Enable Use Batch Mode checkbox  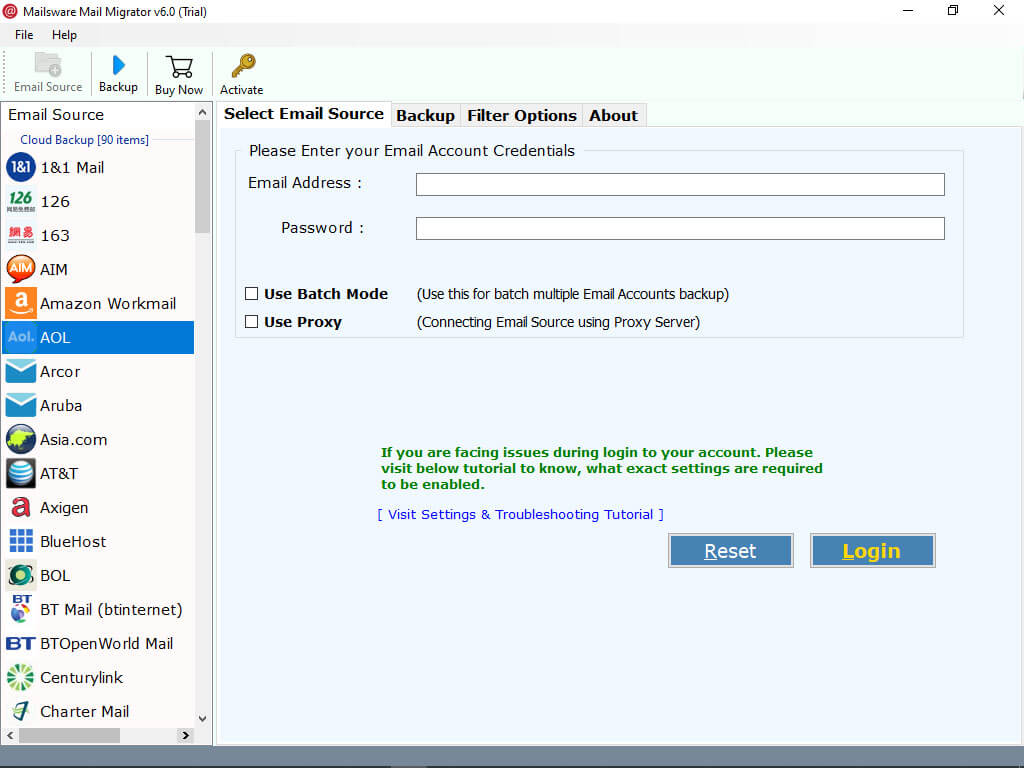pyautogui.click(x=252, y=294)
